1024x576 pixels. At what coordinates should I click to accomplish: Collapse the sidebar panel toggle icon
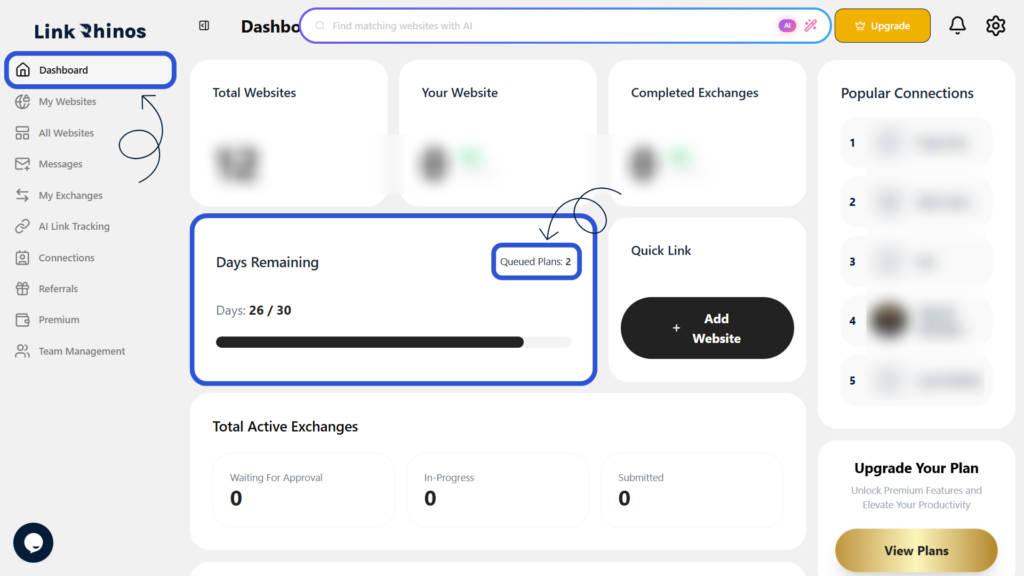tap(204, 25)
